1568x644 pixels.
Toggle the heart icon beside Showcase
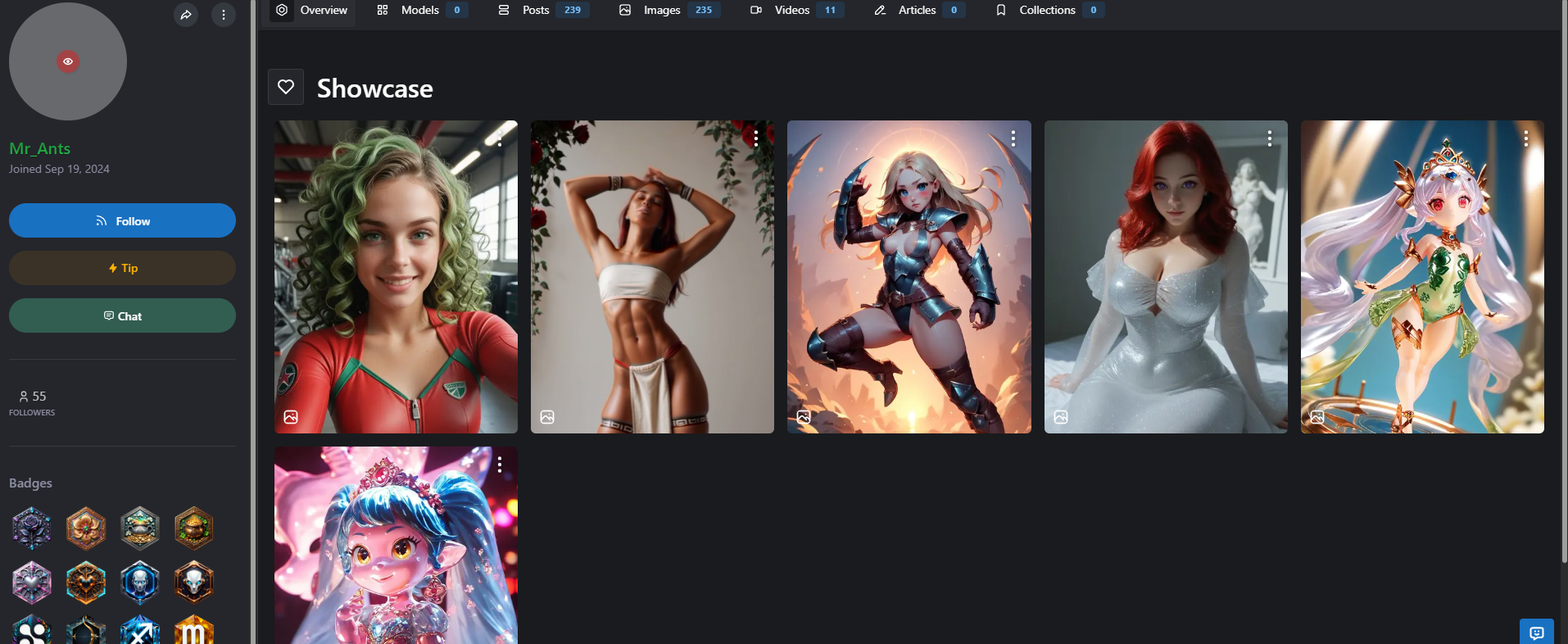(286, 87)
